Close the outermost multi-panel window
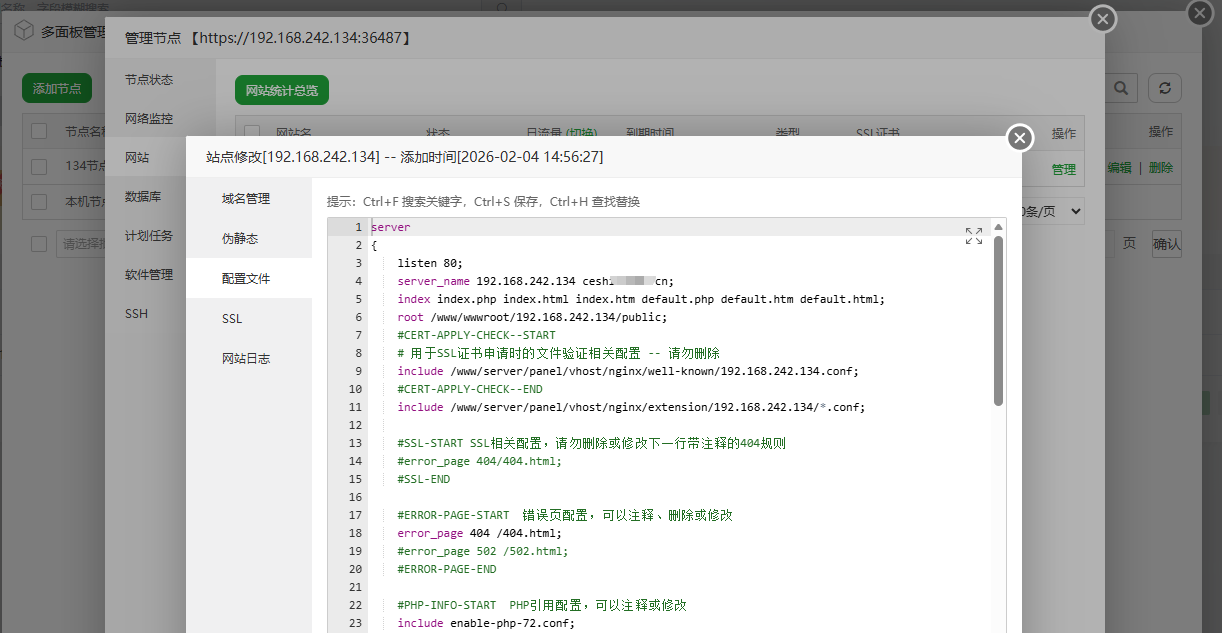Screen dimensions: 1222x633 (x=1199, y=13)
